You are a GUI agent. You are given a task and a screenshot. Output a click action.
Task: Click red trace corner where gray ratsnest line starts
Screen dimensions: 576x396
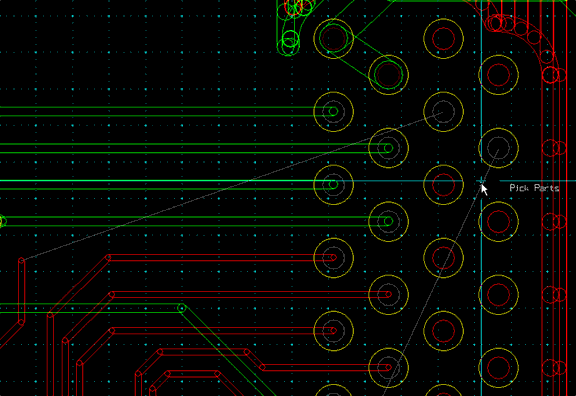21,260
